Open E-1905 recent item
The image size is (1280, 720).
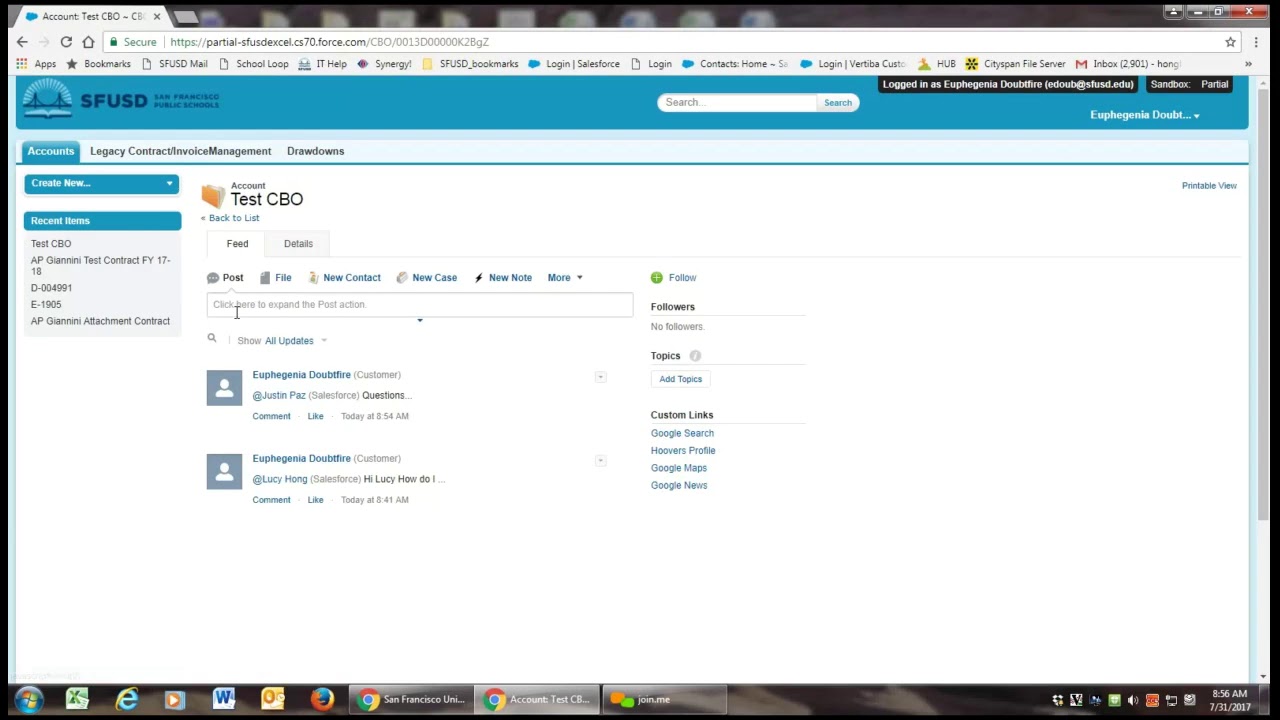coord(46,305)
